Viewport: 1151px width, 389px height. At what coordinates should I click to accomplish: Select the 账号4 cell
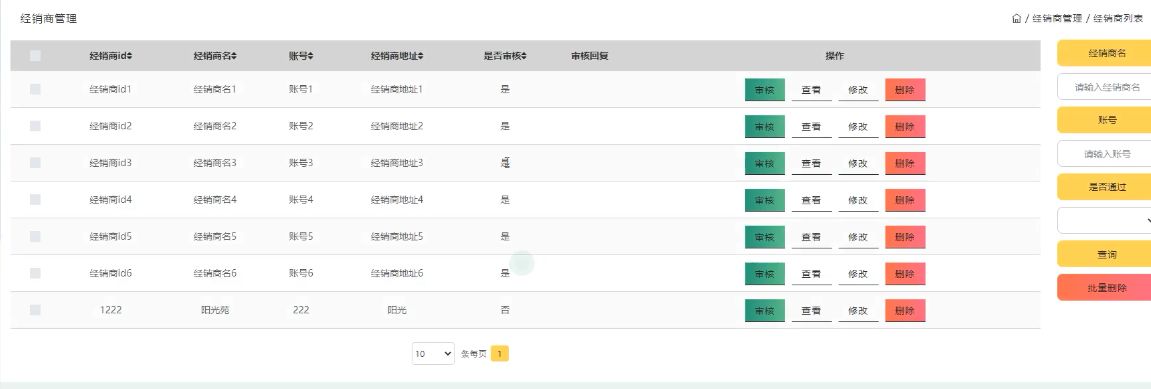[301, 200]
